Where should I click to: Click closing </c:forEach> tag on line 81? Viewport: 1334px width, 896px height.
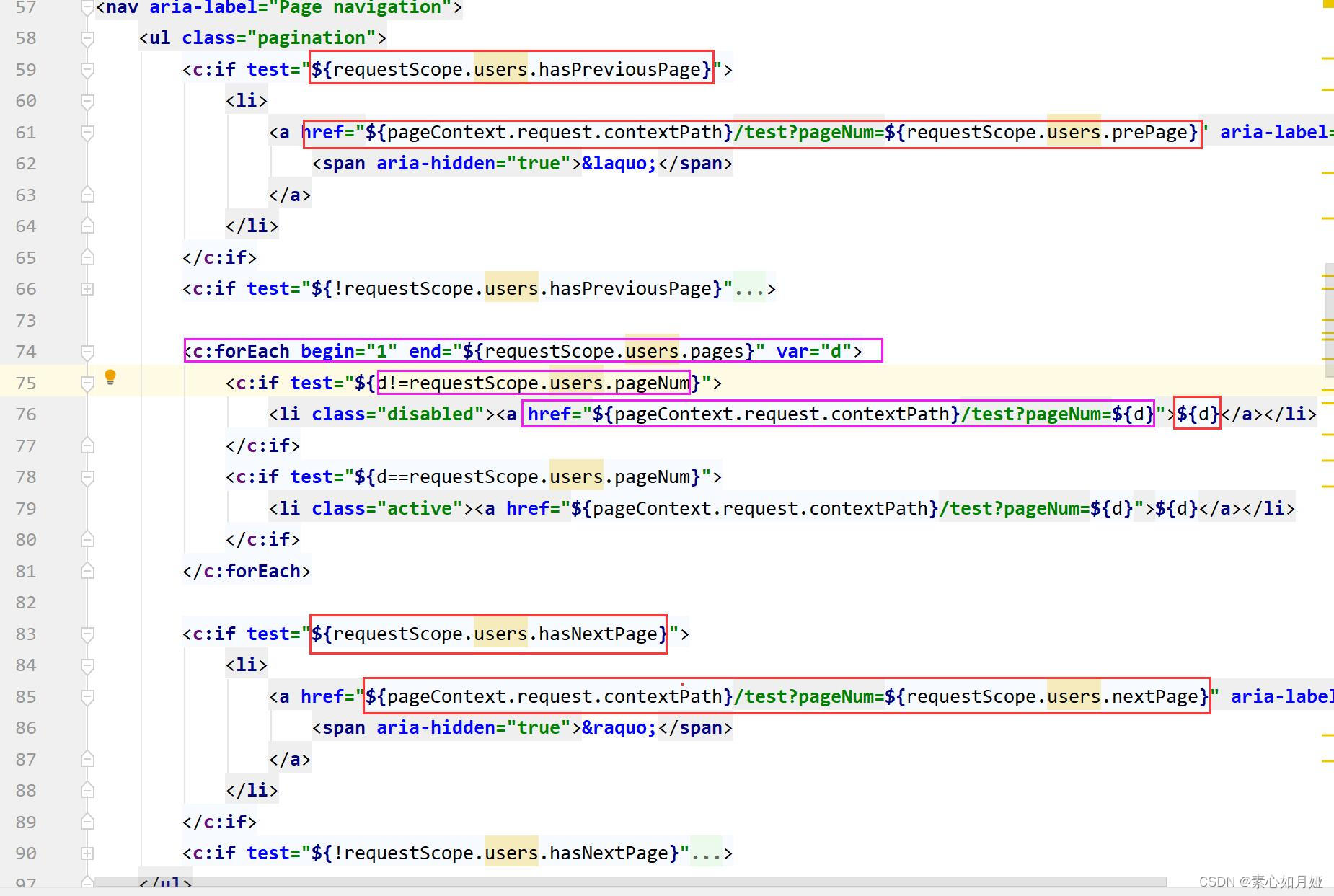point(247,572)
